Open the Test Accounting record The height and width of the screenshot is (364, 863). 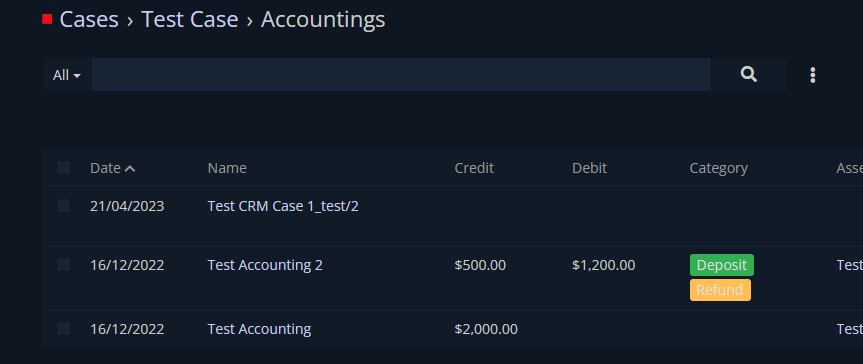point(259,329)
